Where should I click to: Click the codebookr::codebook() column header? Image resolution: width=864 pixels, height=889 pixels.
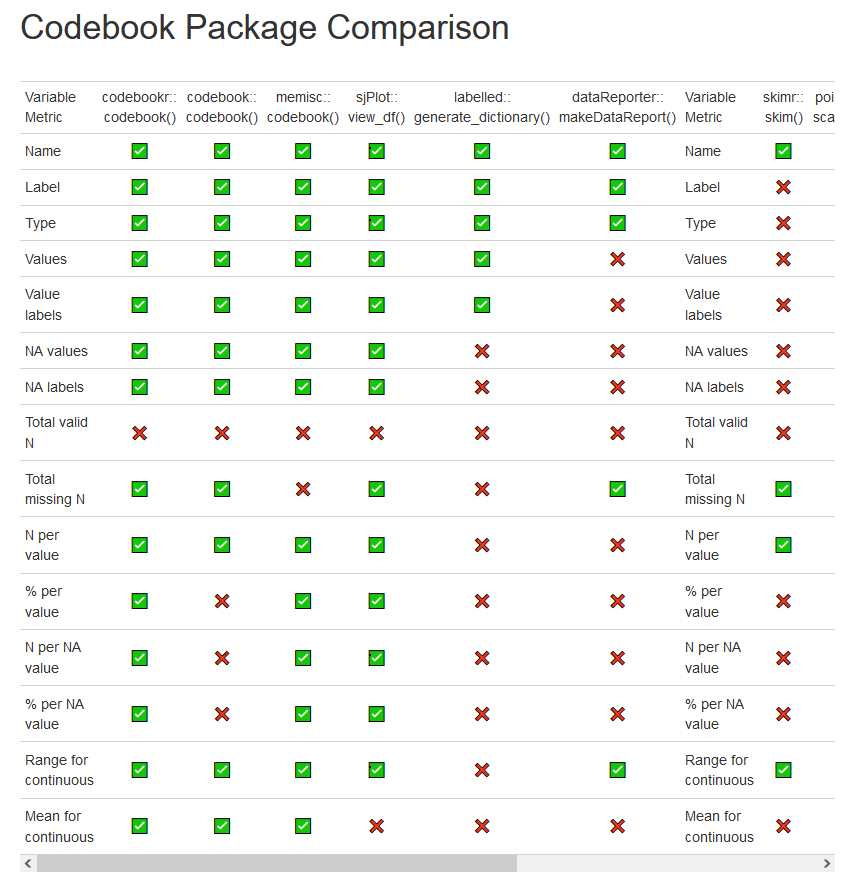click(x=139, y=107)
